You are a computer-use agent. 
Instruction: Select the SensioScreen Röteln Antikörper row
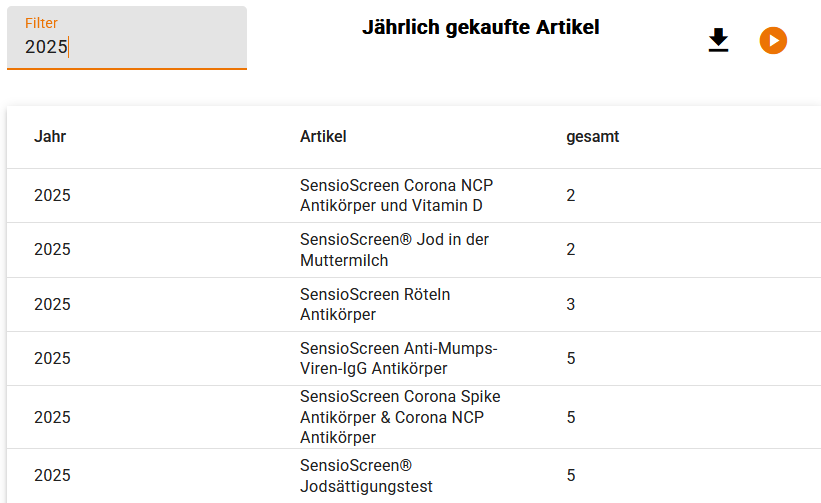coord(414,305)
